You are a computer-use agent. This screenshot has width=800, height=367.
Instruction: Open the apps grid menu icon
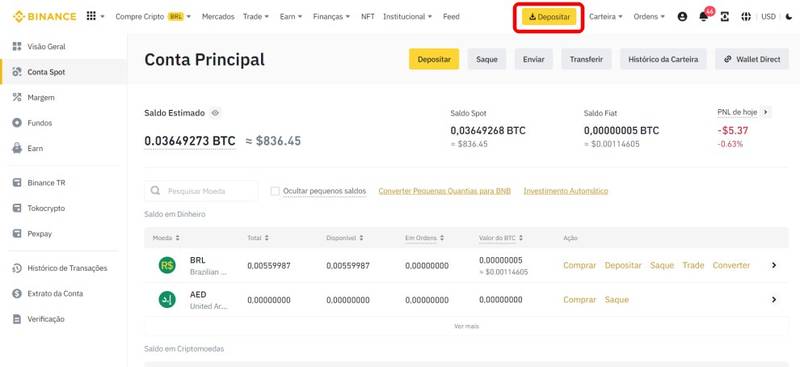click(91, 16)
